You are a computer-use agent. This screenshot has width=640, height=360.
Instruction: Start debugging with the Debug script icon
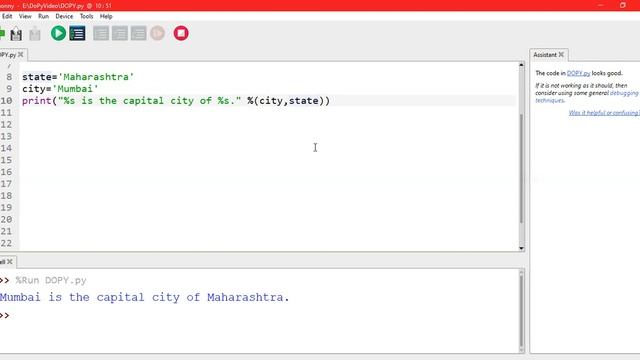click(77, 33)
